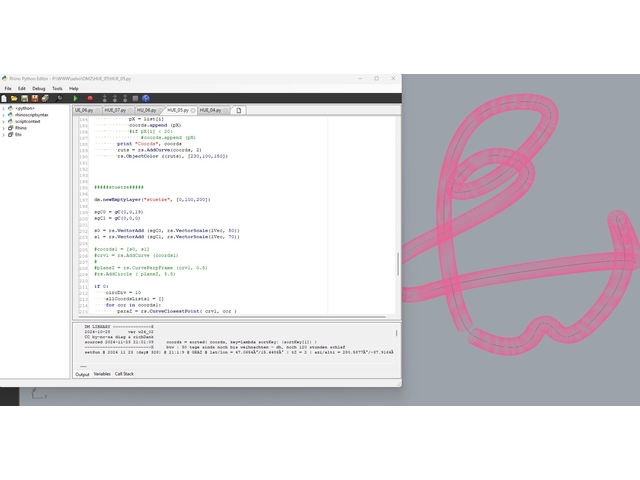Click 'circDiv = 10' code line
The image size is (640, 480).
tap(123, 293)
